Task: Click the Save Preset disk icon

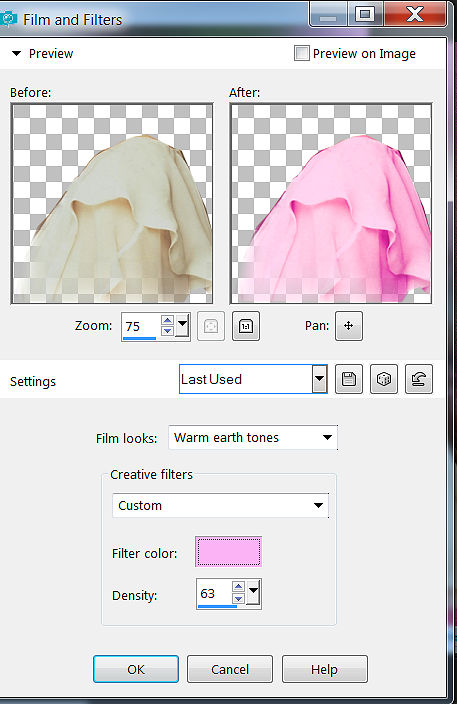Action: coord(349,379)
